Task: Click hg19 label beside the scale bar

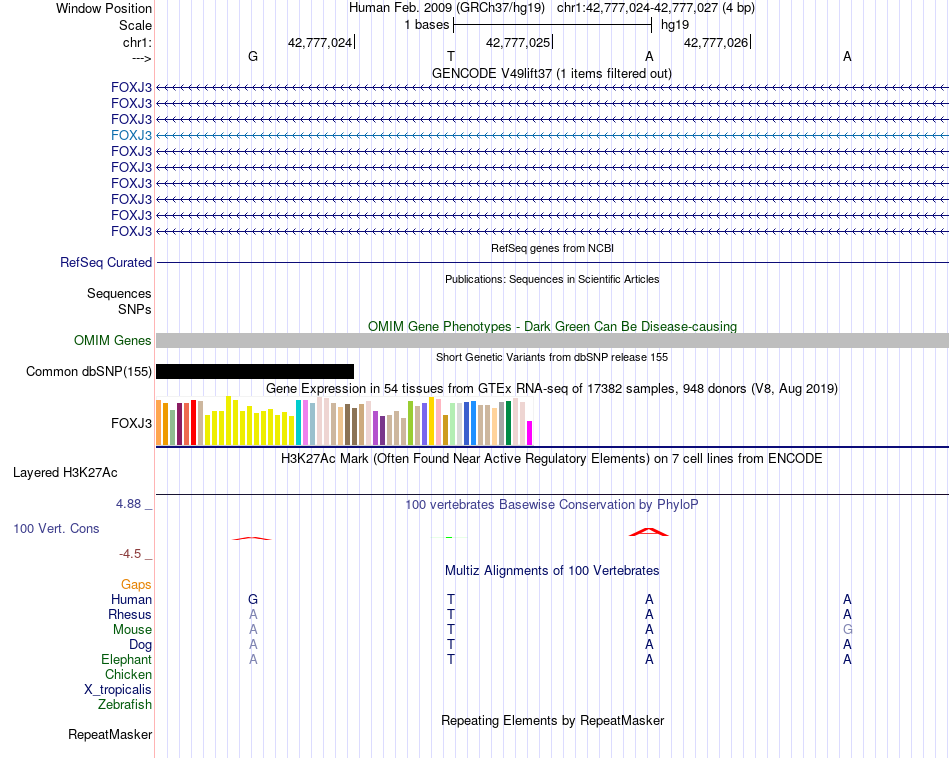Action: (x=674, y=25)
